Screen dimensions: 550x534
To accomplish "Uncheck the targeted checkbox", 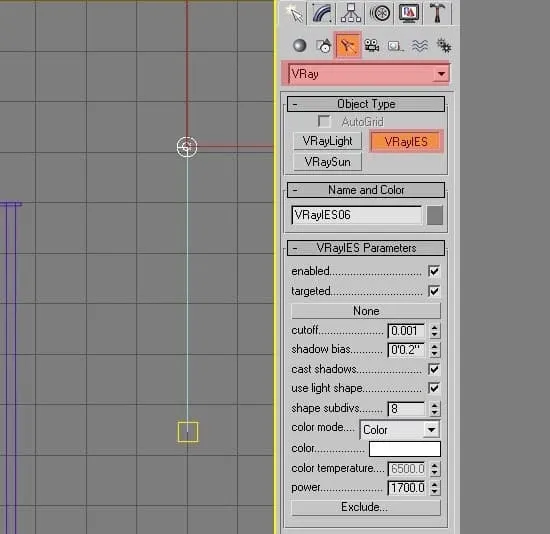I will [434, 291].
